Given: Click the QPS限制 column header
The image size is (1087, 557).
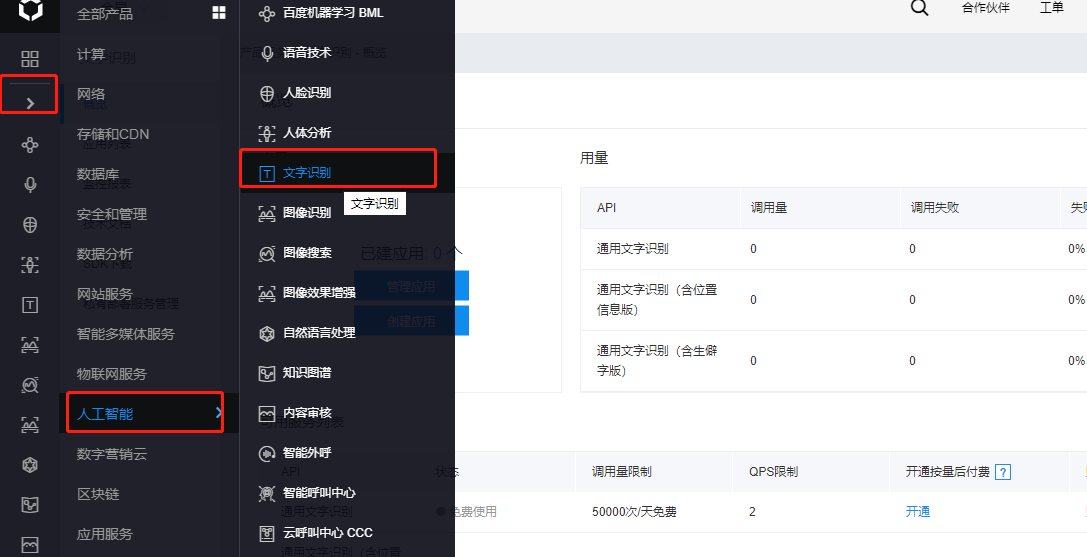Looking at the screenshot, I should pos(773,472).
